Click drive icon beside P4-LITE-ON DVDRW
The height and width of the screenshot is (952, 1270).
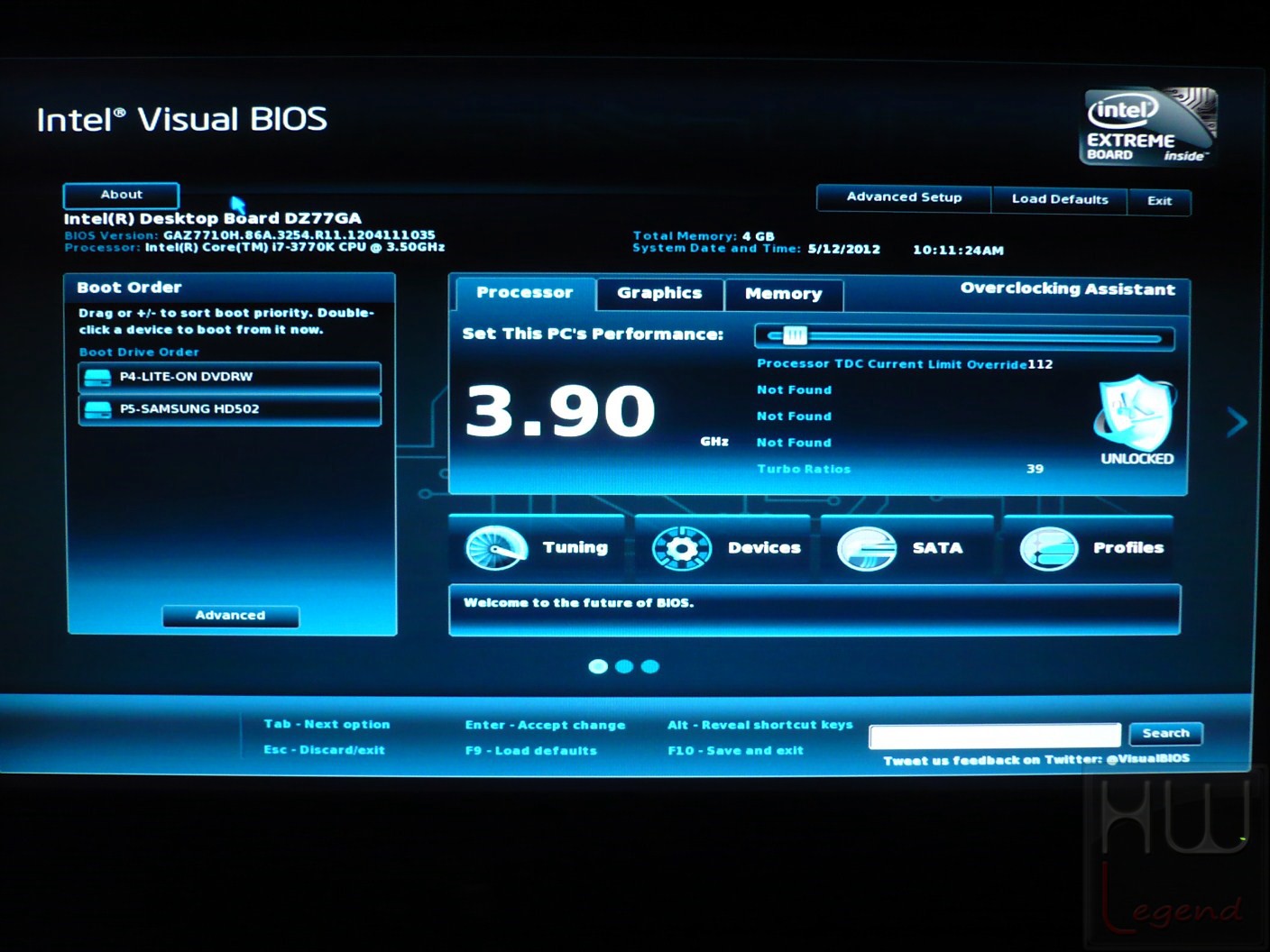[x=97, y=378]
